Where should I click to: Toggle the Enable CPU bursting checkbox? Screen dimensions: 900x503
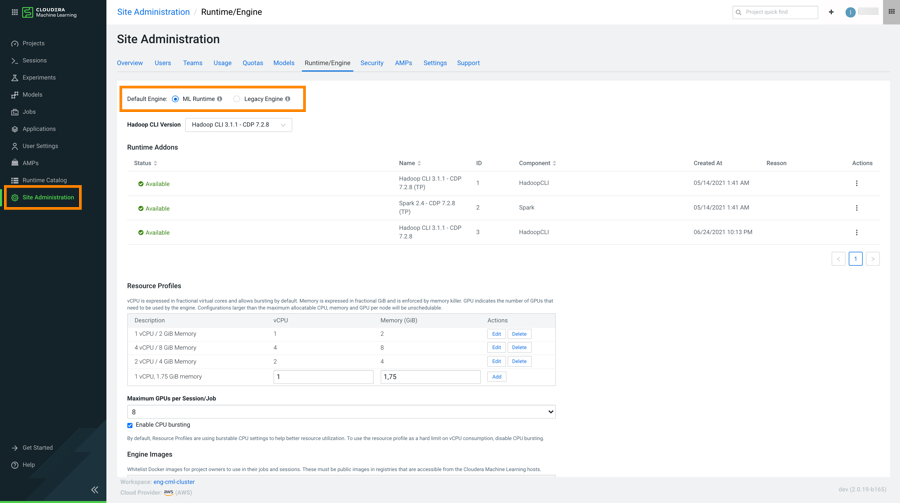[x=130, y=425]
